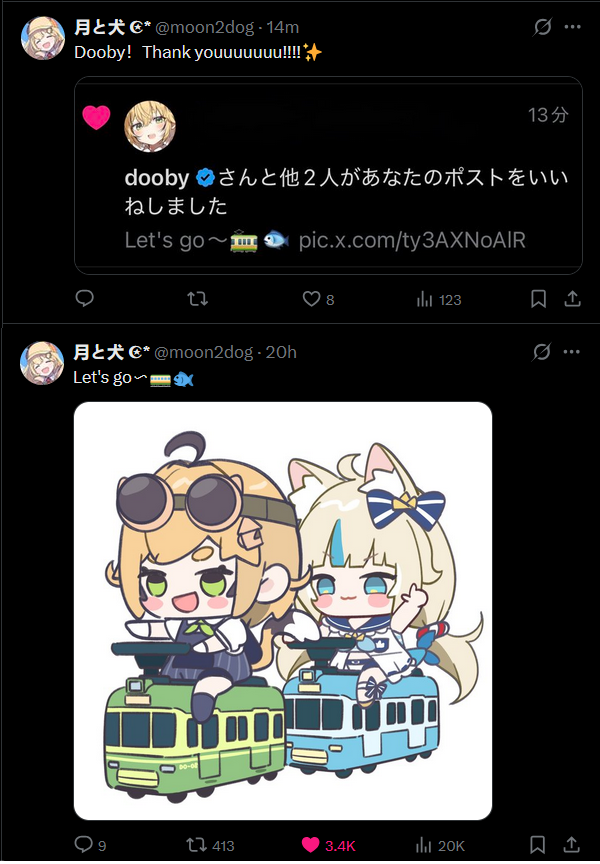
Task: Open @moon2dog handle on the 14m post
Action: [204, 27]
